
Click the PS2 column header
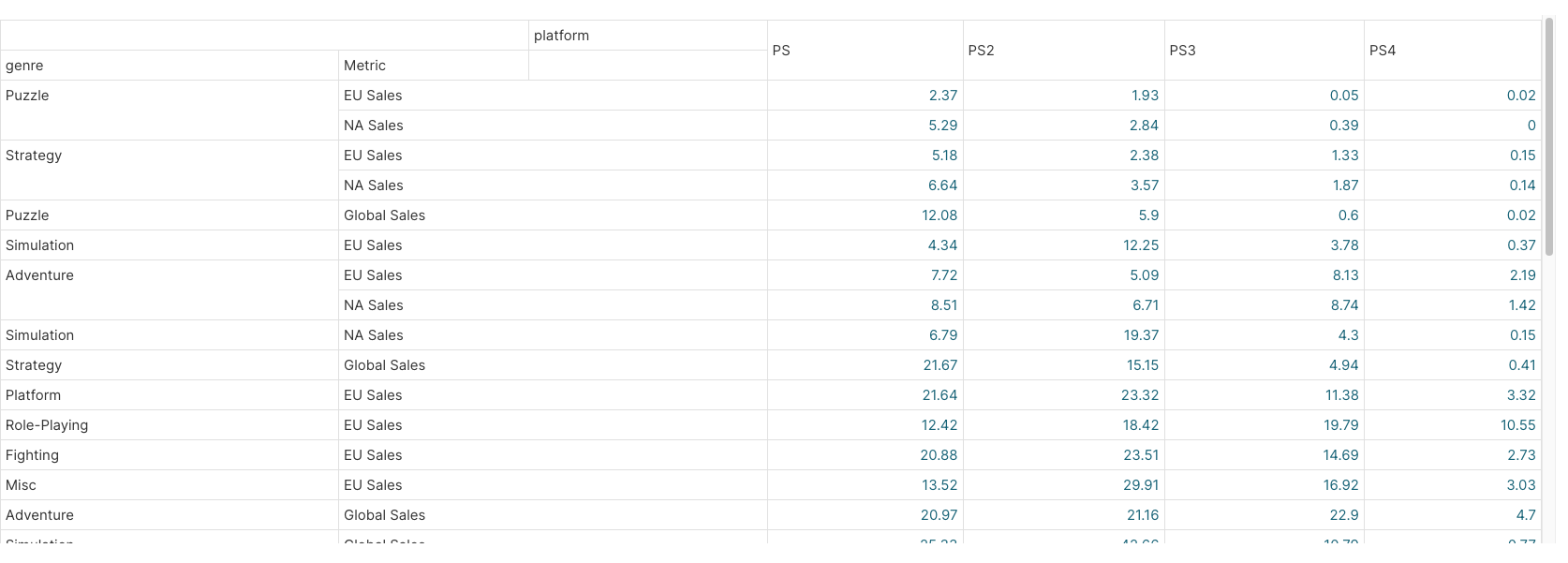981,51
